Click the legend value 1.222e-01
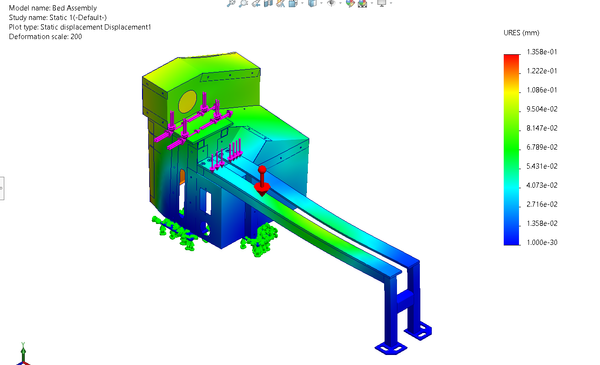Screen dimensions: 600x365 [x=542, y=71]
